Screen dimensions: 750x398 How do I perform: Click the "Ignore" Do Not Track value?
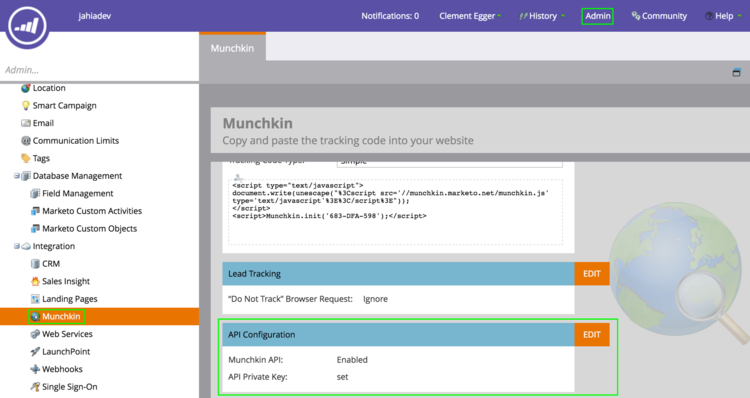pyautogui.click(x=375, y=299)
